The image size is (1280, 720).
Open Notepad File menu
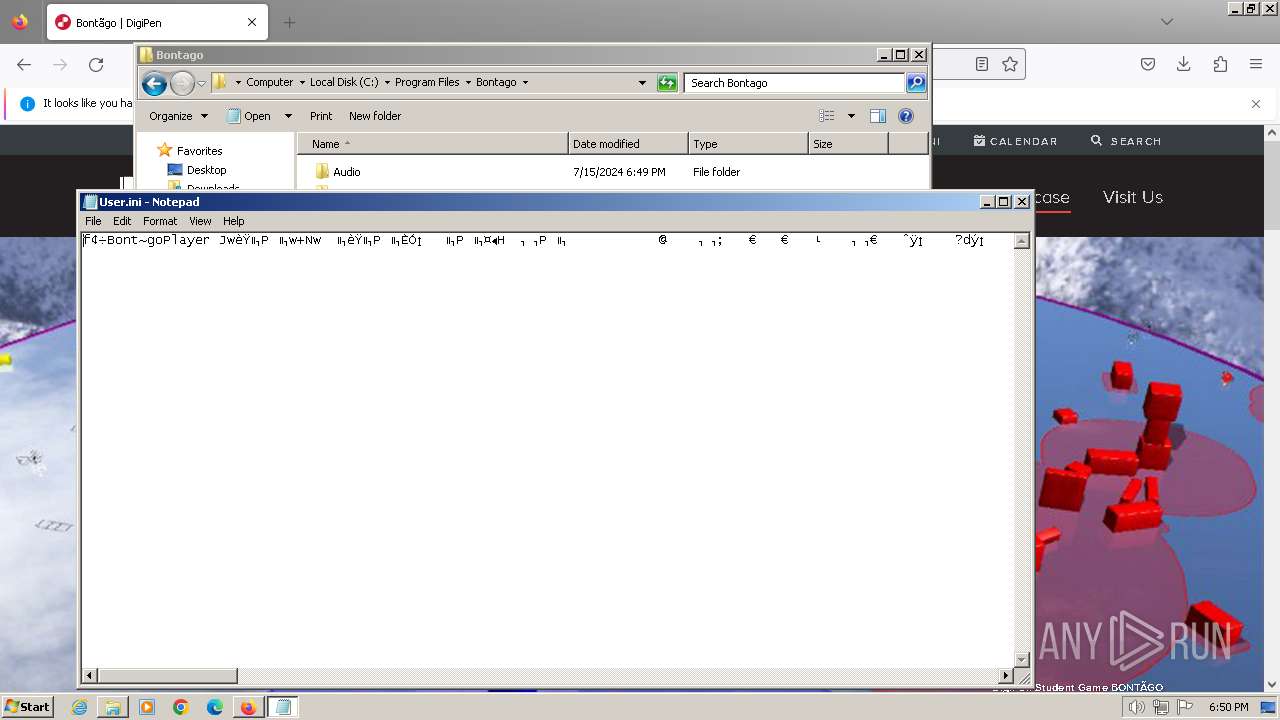point(93,221)
